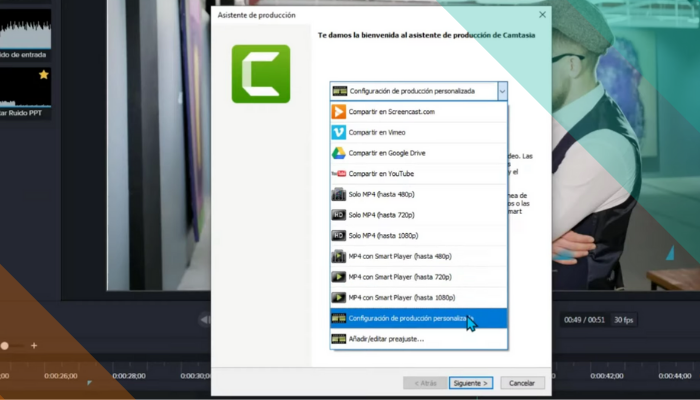Viewport: 700px width, 400px height.
Task: Click the favorite star on audio effect thumbnail
Action: click(43, 75)
